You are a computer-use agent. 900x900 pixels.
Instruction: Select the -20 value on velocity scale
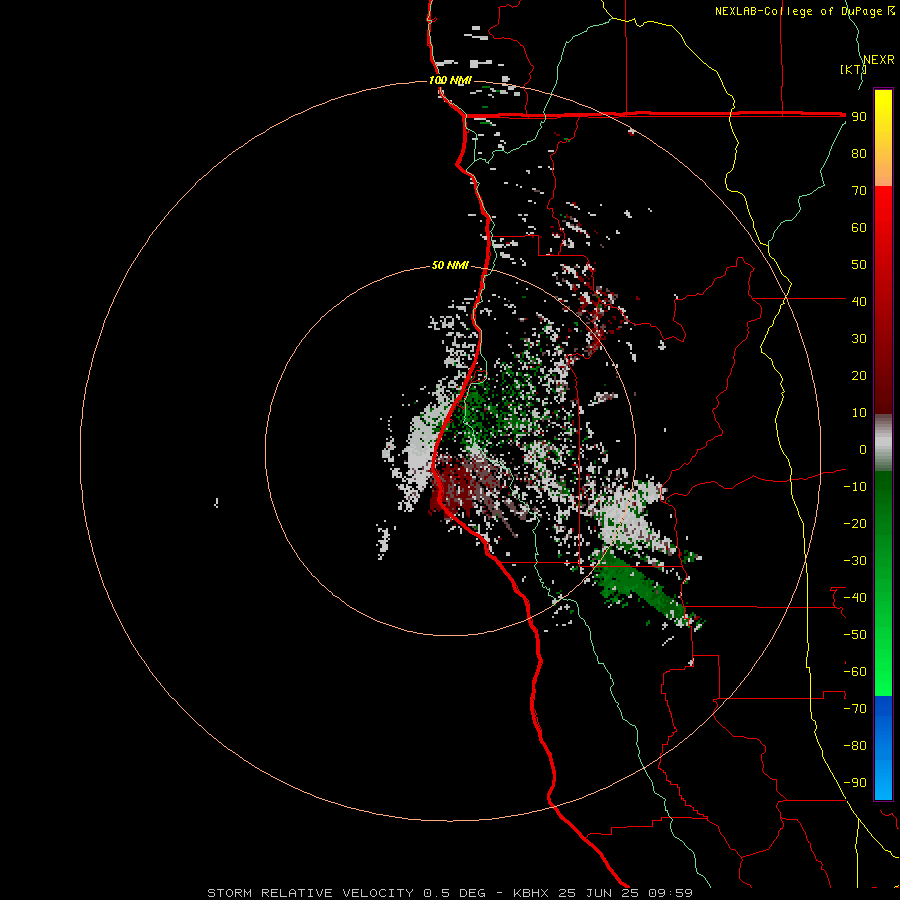click(x=855, y=523)
